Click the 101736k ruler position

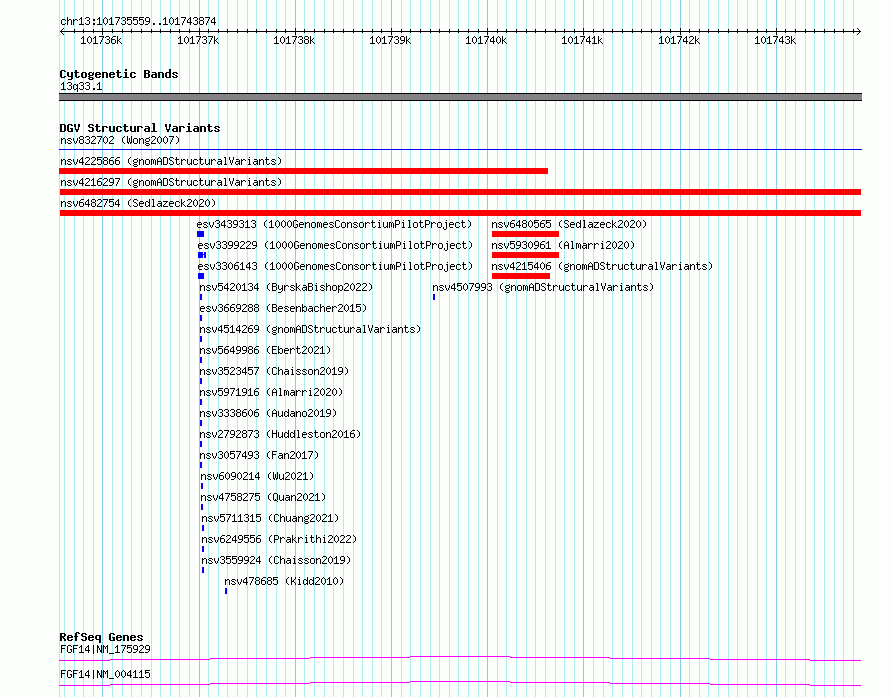(101, 40)
